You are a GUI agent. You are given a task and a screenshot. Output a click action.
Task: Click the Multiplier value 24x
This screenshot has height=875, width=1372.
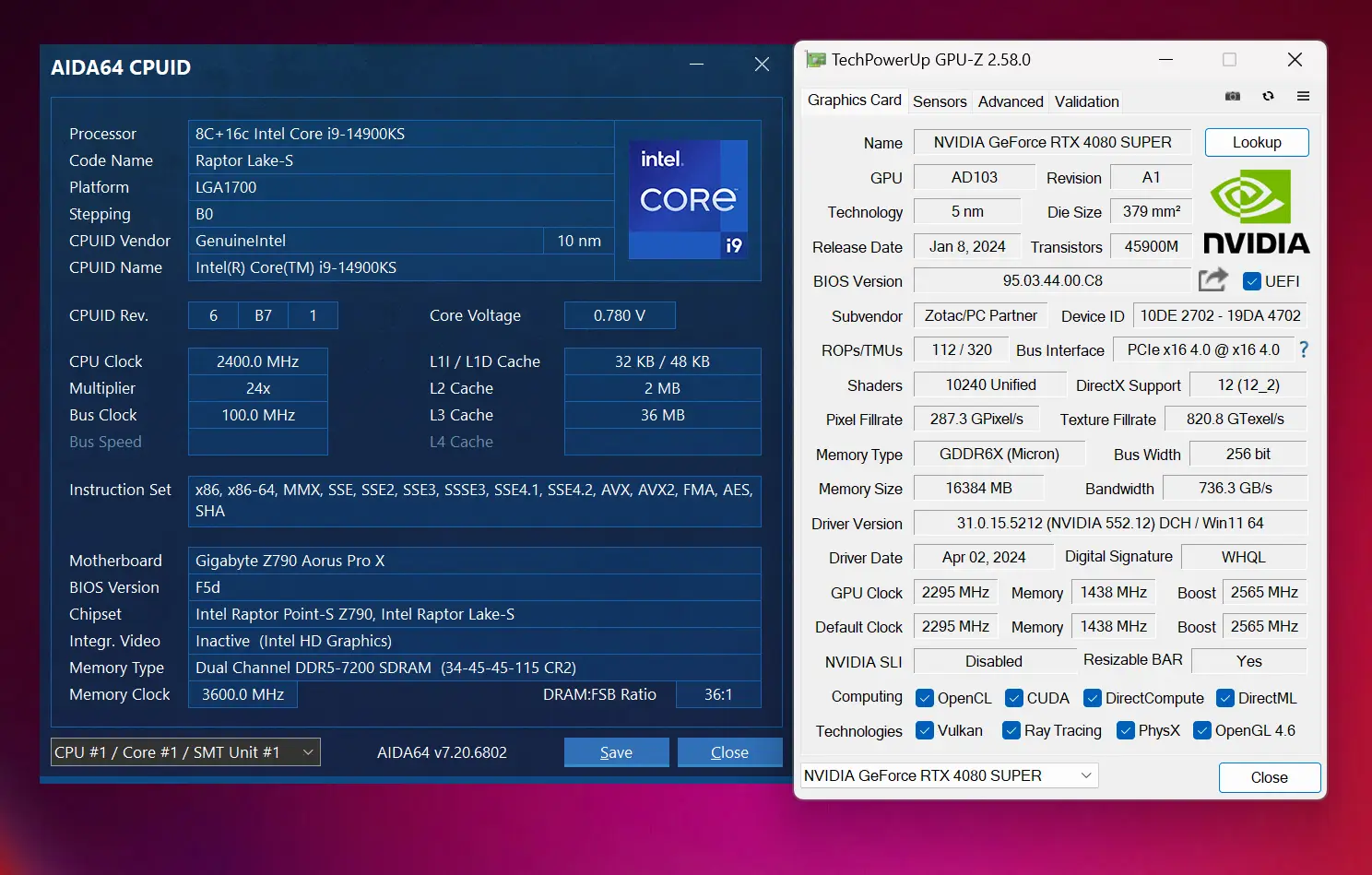[x=258, y=388]
